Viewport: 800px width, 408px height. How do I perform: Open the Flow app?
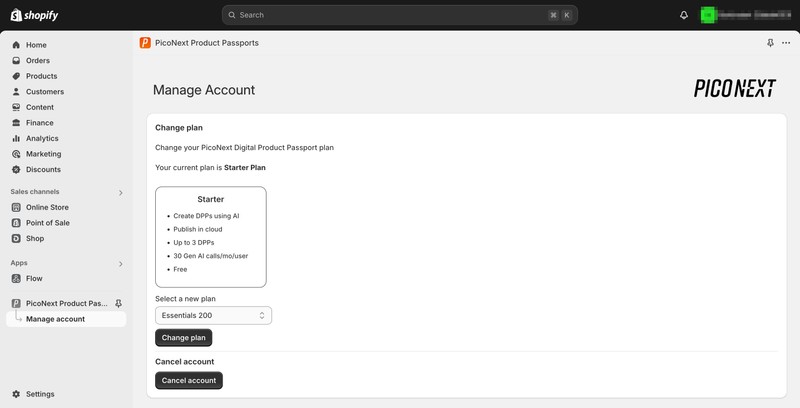(x=34, y=279)
